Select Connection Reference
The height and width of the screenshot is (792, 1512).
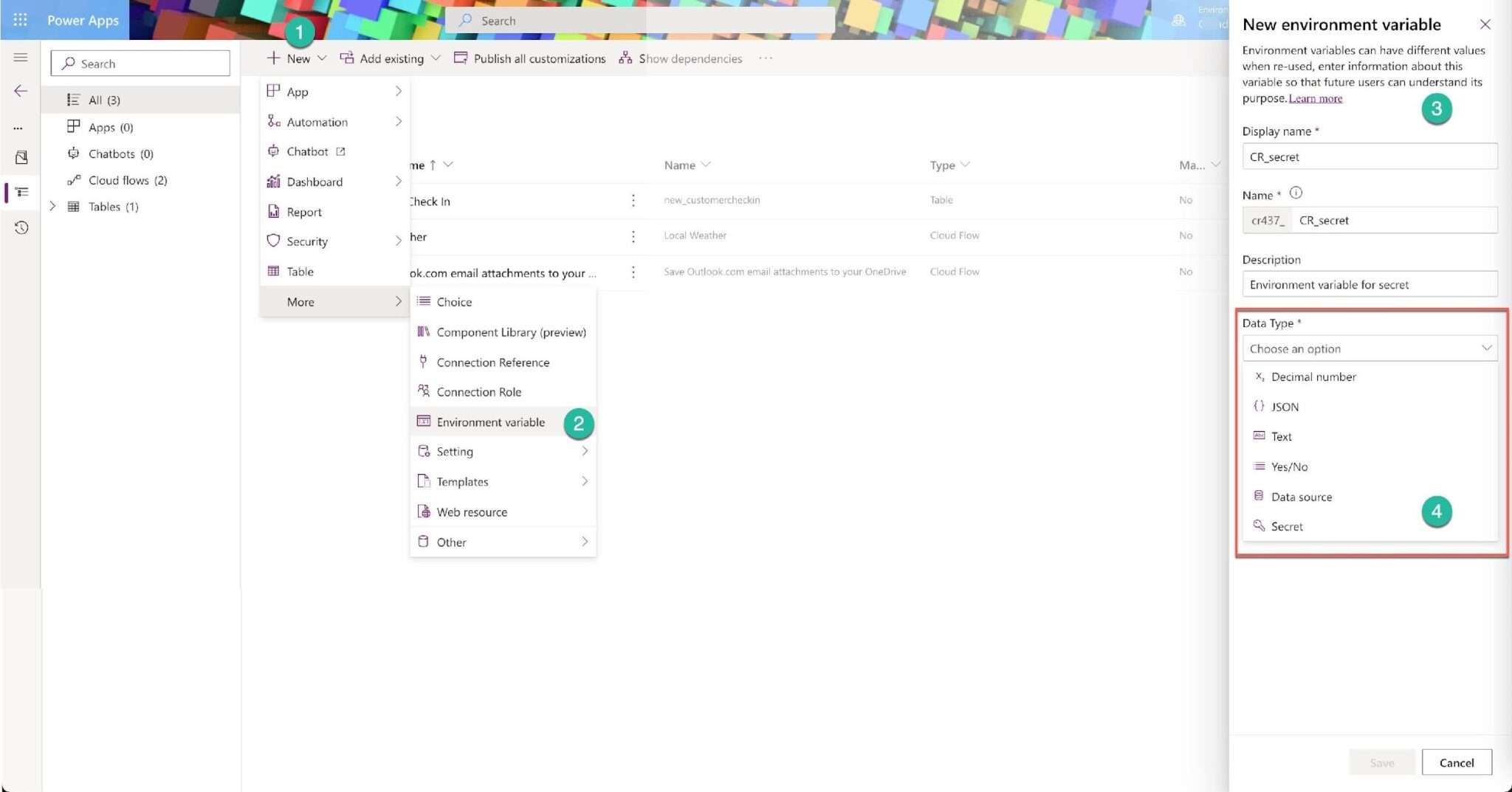503,362
